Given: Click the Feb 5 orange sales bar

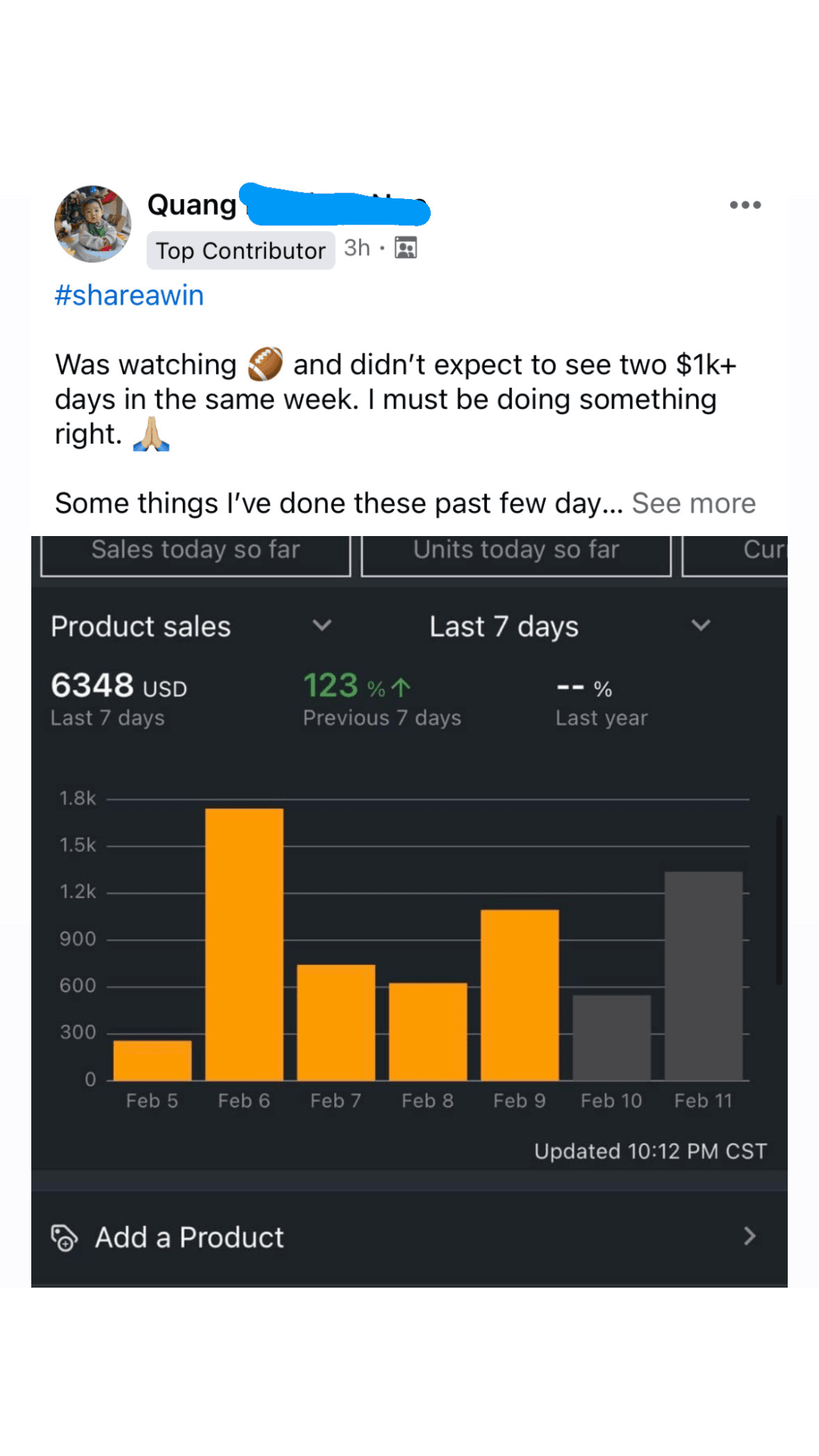Looking at the screenshot, I should 153,1060.
